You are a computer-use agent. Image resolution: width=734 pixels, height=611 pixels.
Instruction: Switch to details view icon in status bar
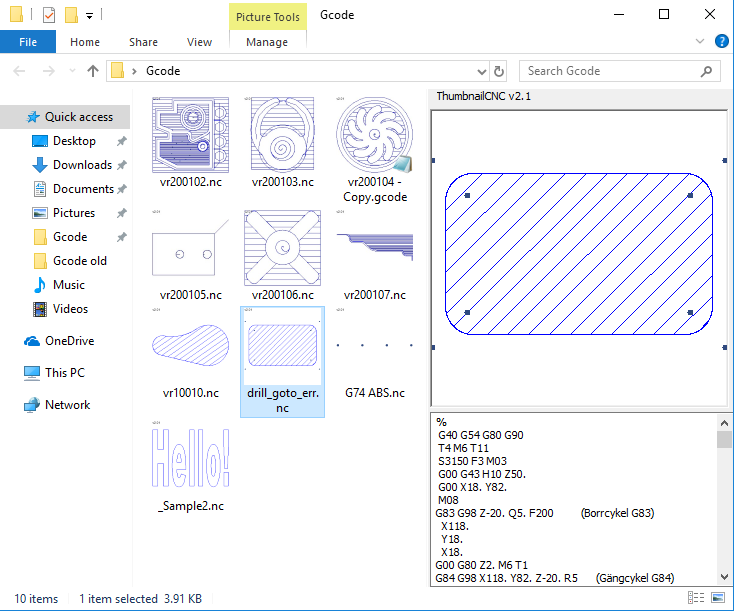696,597
